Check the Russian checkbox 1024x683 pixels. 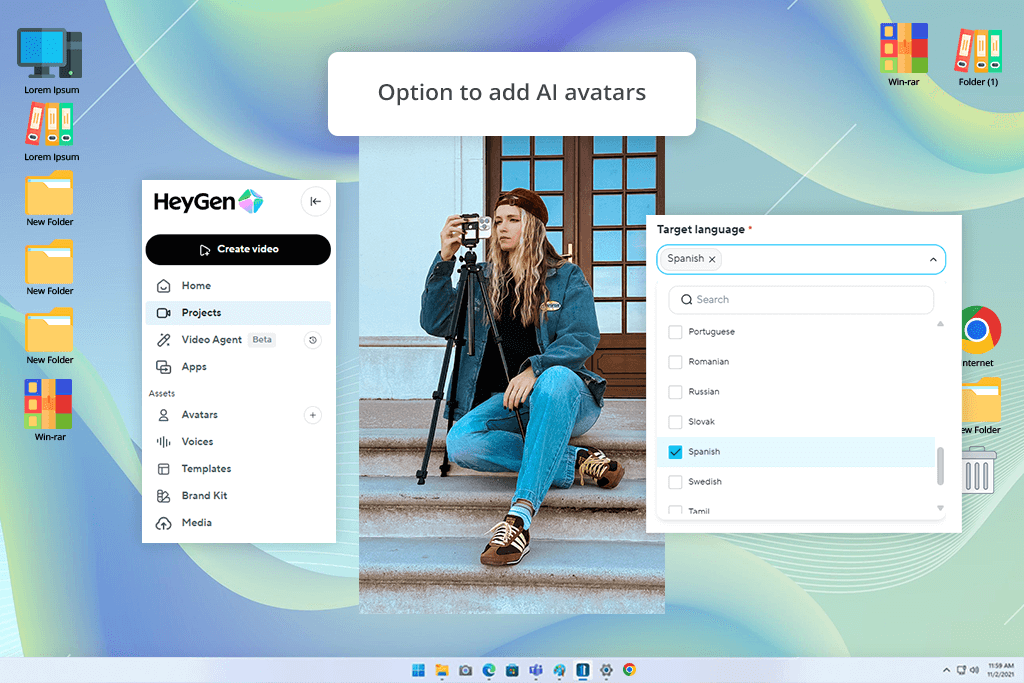pyautogui.click(x=675, y=392)
